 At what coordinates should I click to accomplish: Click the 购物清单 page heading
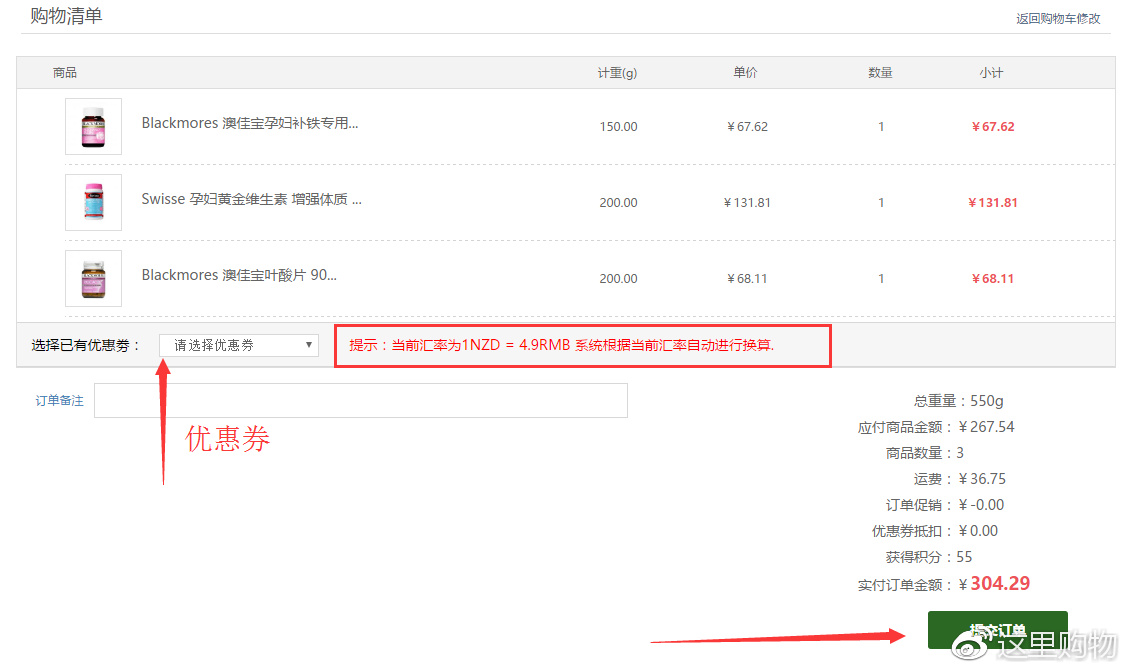click(66, 16)
